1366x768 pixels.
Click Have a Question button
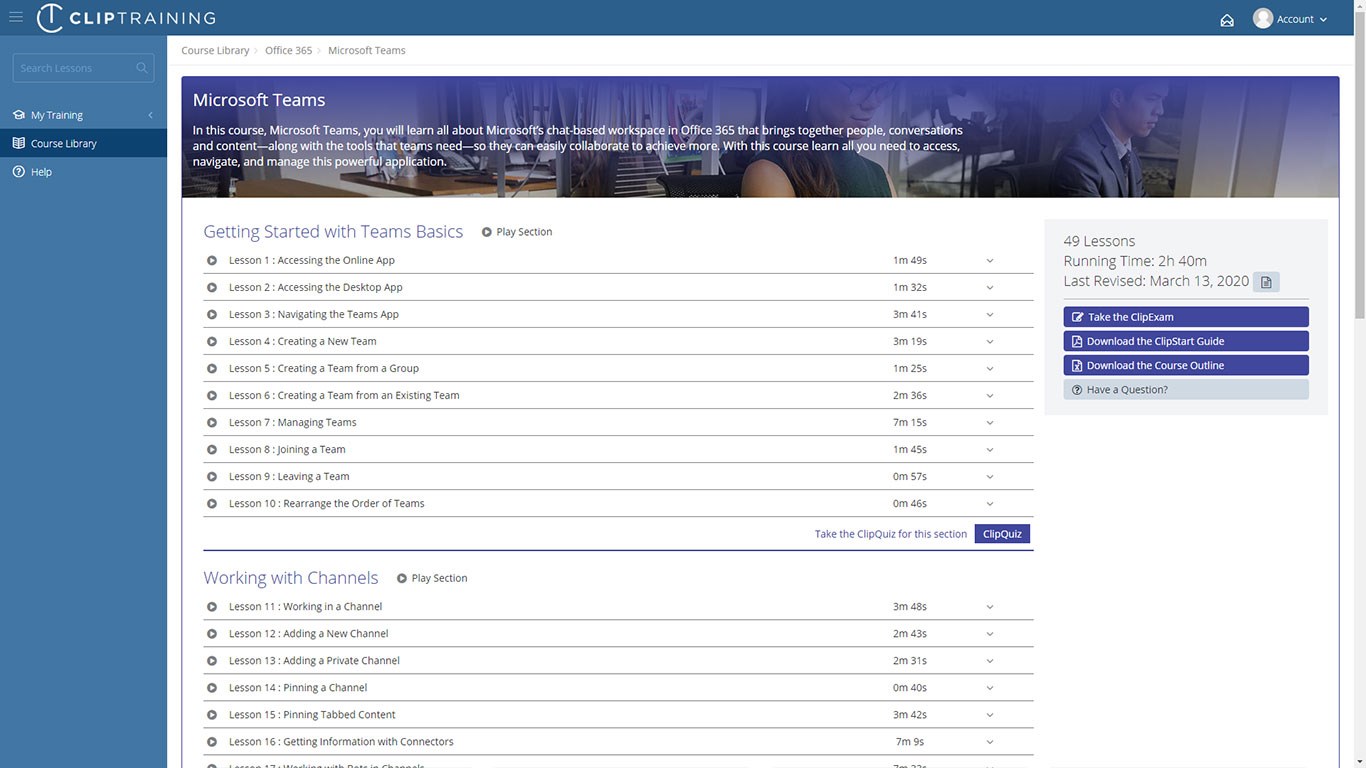click(x=1186, y=390)
